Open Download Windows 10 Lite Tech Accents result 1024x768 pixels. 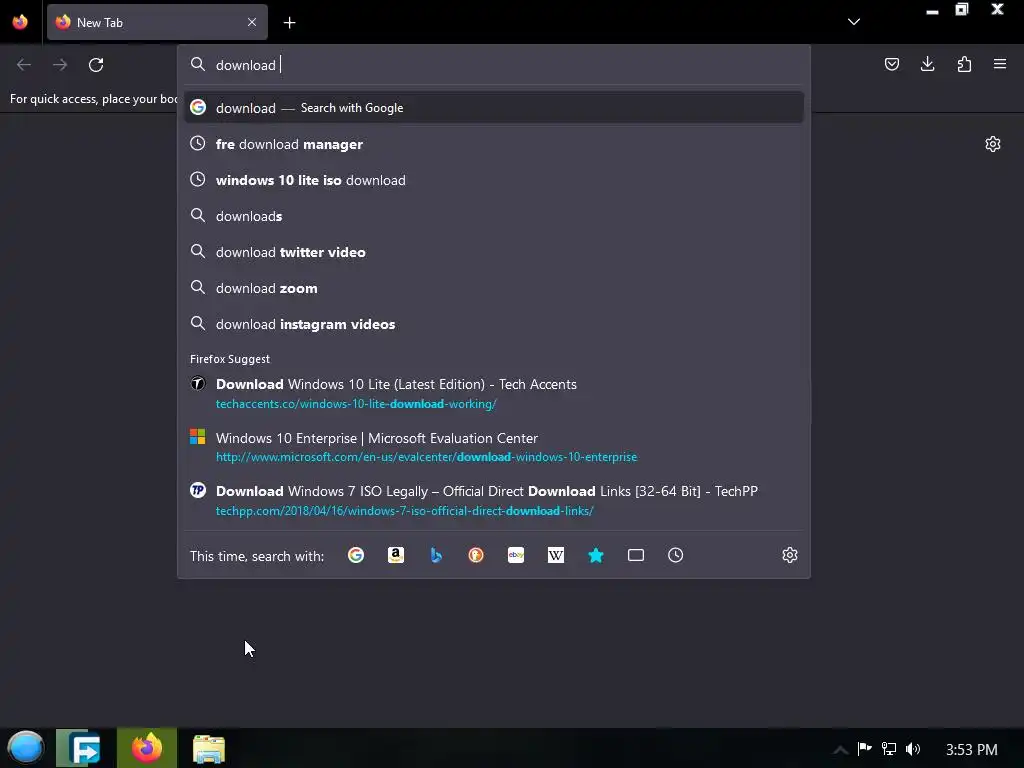tap(494, 393)
